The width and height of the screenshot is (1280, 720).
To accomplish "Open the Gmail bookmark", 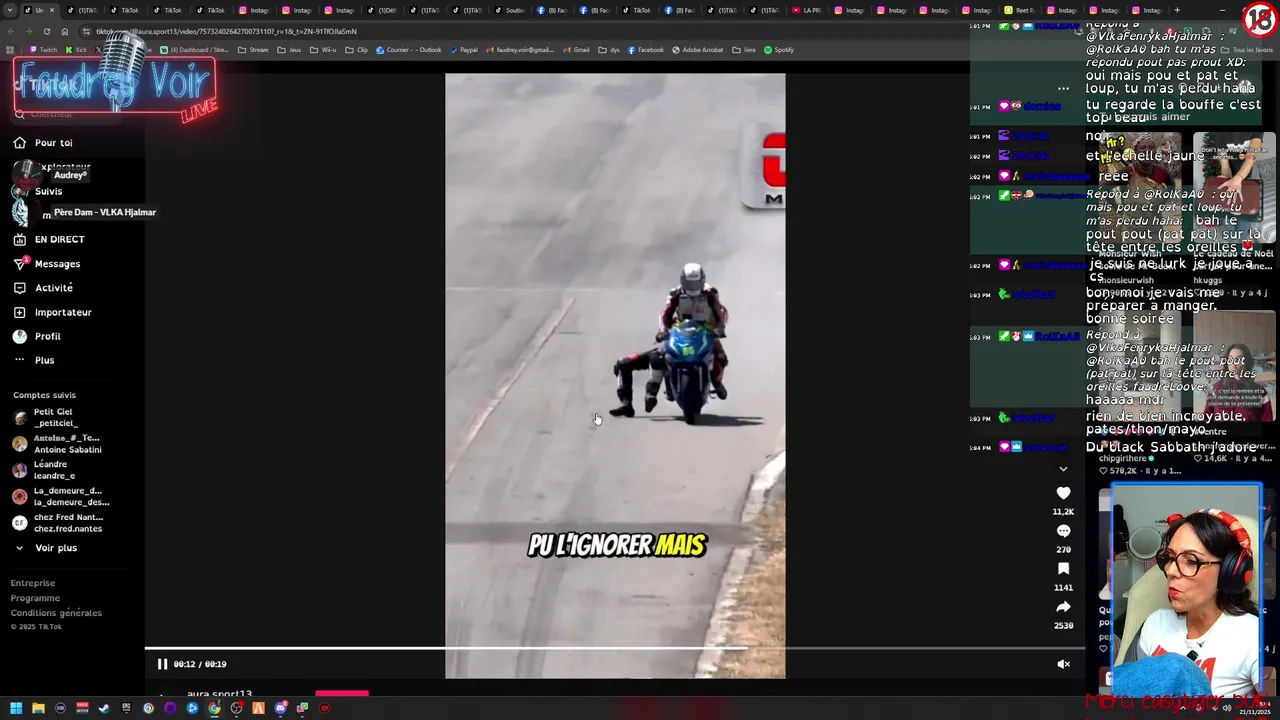I will 576,50.
